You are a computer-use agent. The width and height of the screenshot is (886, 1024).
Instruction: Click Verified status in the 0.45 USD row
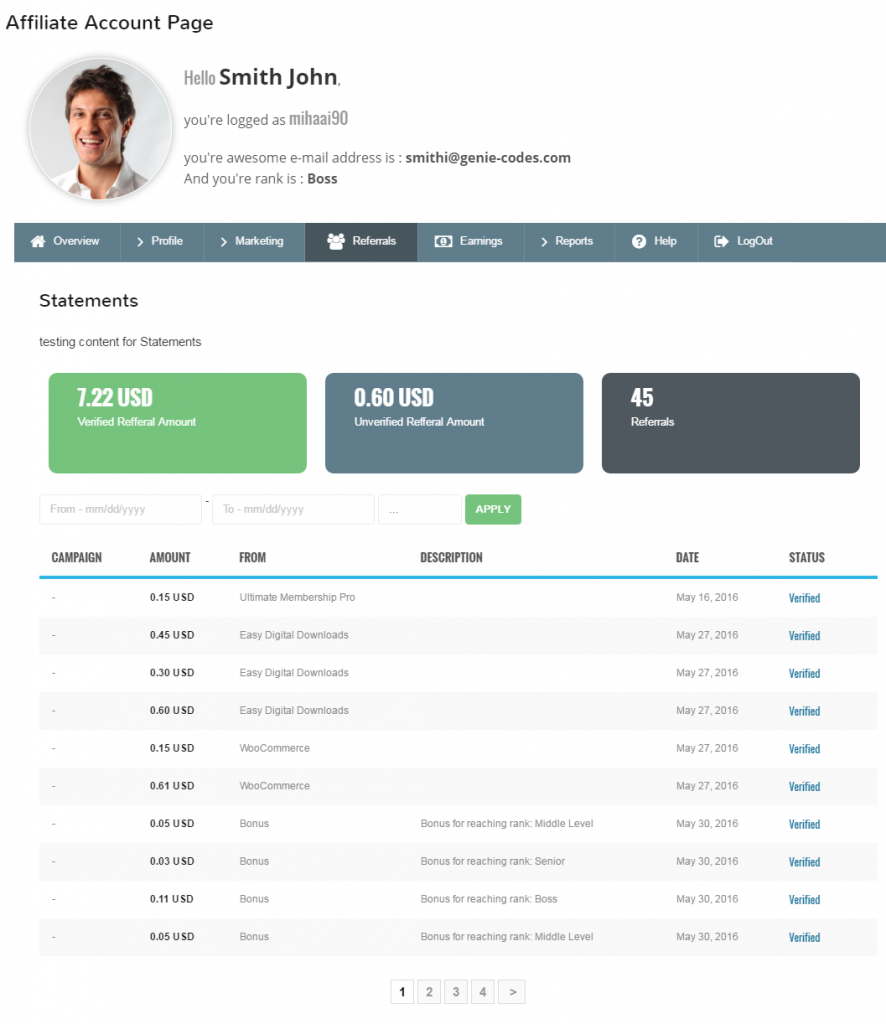pyautogui.click(x=804, y=636)
